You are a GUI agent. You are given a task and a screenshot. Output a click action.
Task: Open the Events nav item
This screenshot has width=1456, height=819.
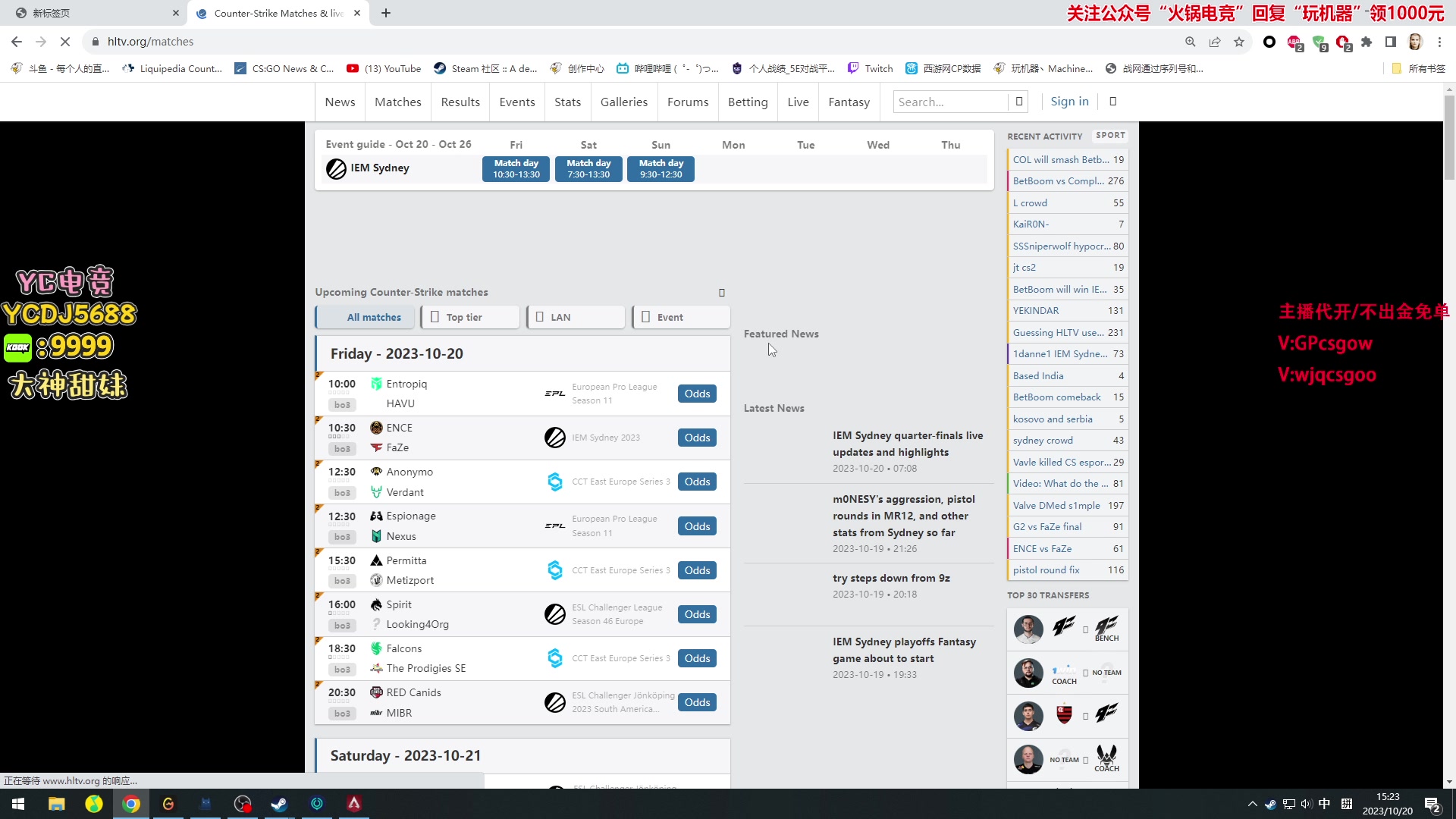[517, 102]
